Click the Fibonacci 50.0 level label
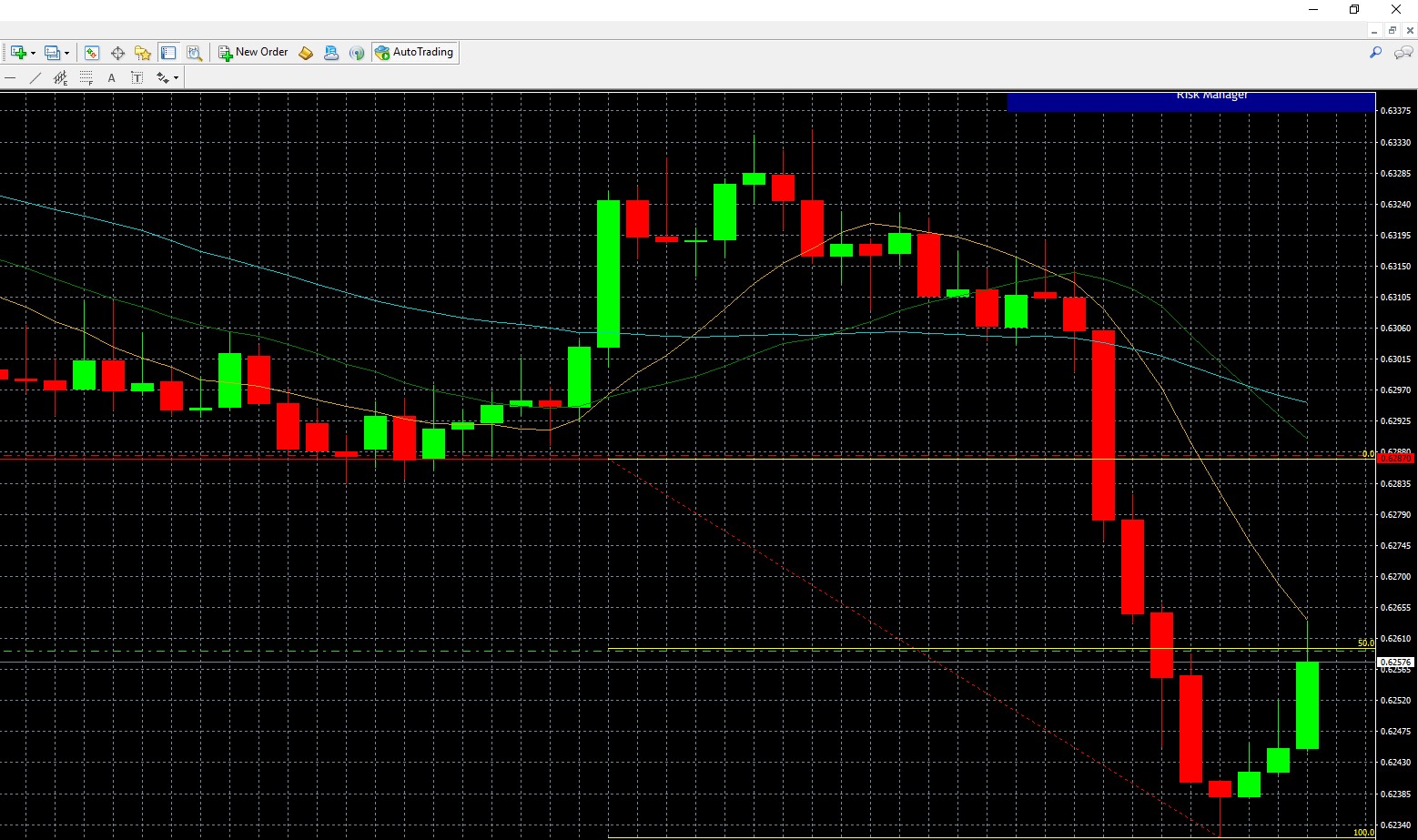This screenshot has width=1418, height=840. pyautogui.click(x=1365, y=643)
